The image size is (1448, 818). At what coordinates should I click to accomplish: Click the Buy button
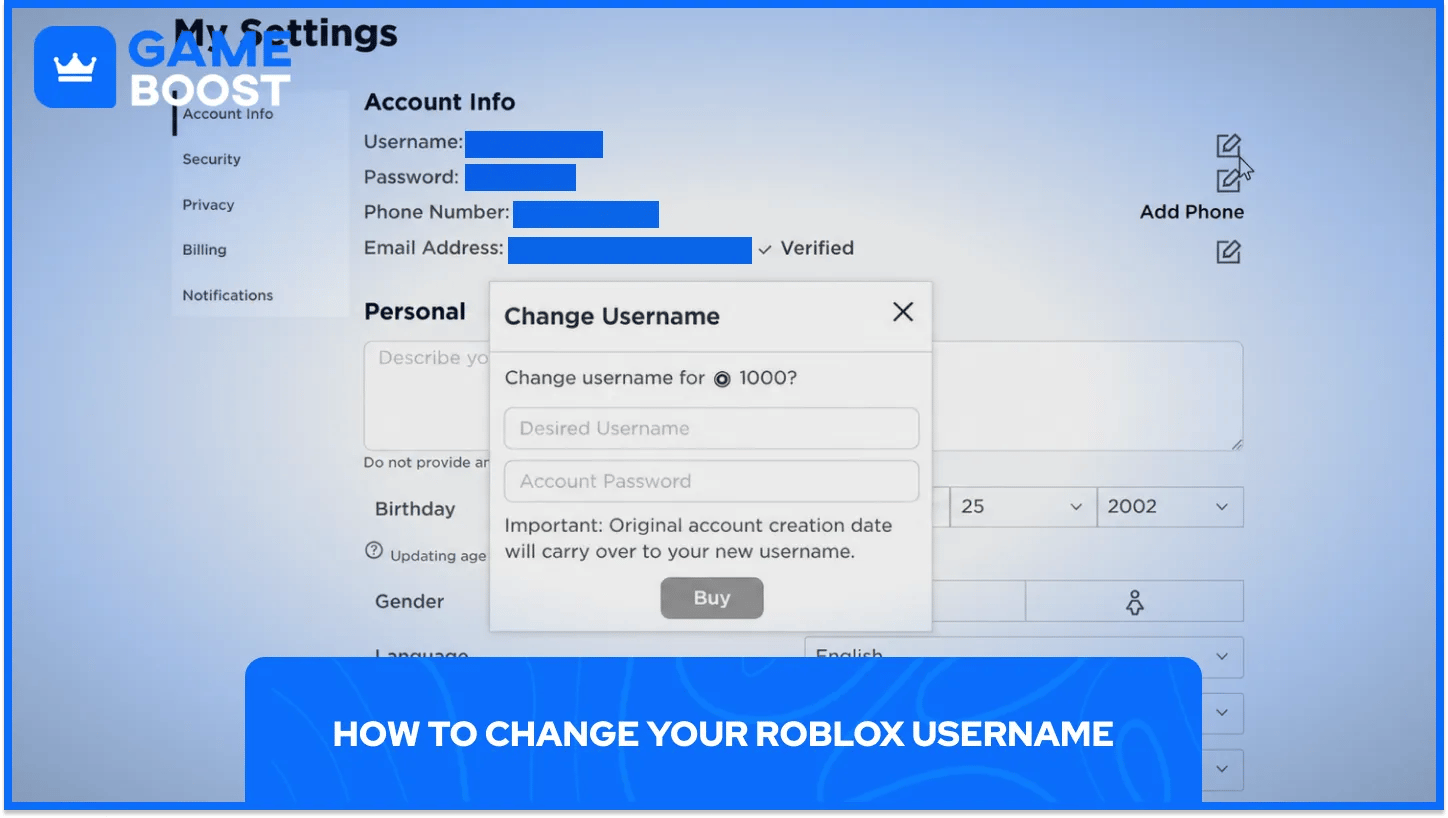pyautogui.click(x=712, y=598)
